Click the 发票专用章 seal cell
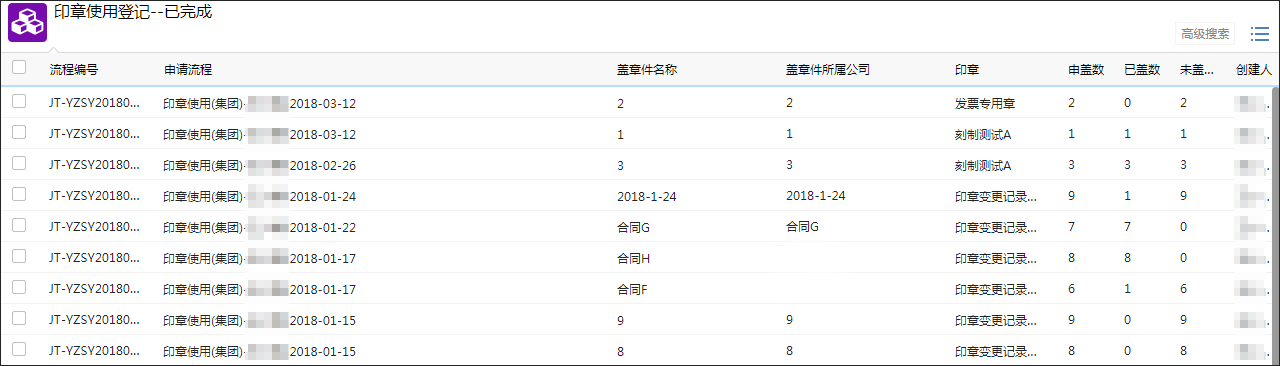 tap(985, 104)
